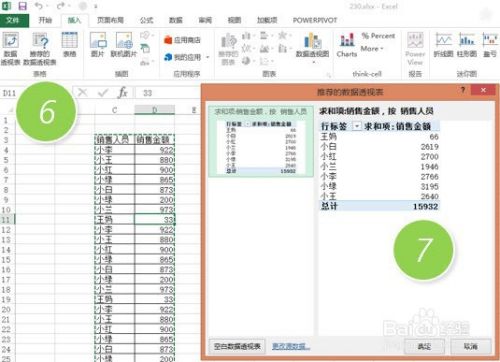Image resolution: width=500 pixels, height=362 pixels.
Task: Insert a Picture (图片) from the ribbon
Action: coord(98,45)
